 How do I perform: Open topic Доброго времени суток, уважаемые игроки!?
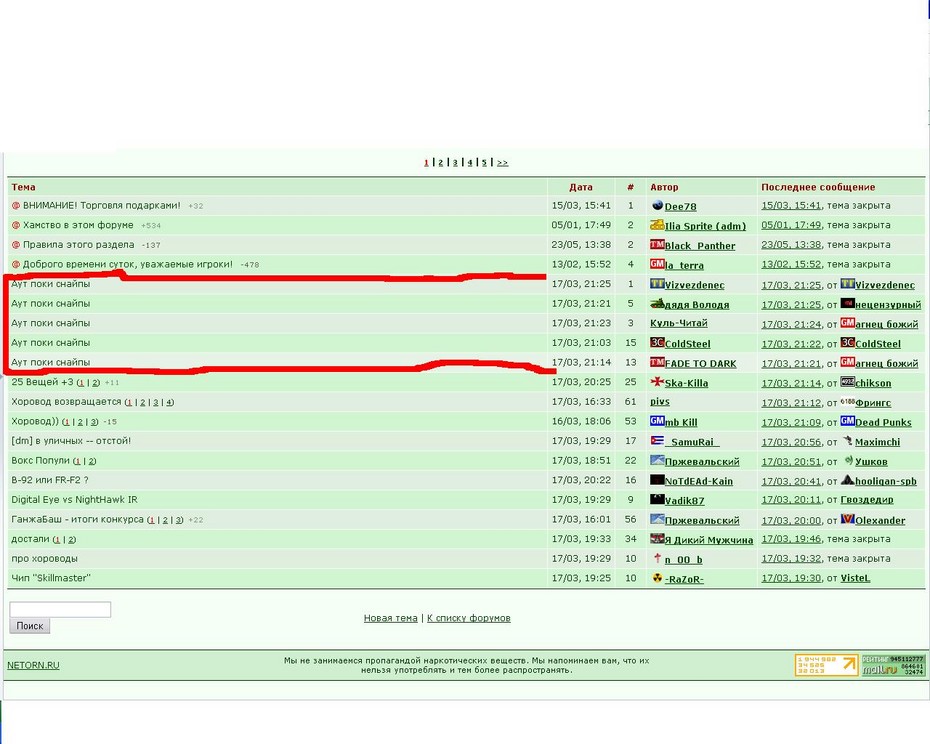tap(128, 264)
